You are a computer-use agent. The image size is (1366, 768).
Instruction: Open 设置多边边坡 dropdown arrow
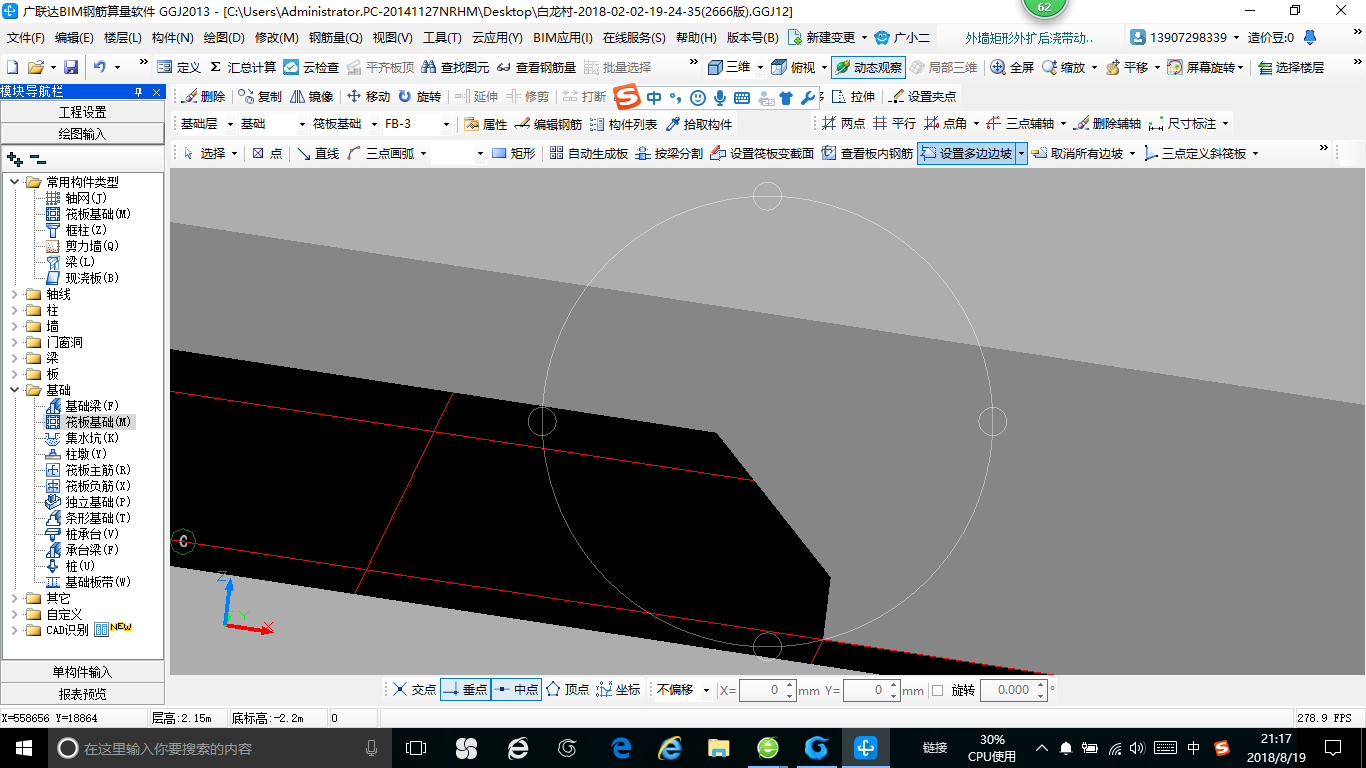coord(1021,153)
